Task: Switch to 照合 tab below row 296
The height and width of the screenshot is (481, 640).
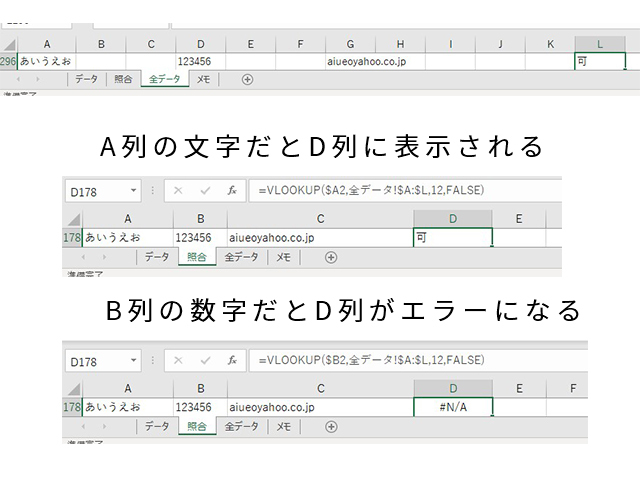Action: (x=123, y=79)
